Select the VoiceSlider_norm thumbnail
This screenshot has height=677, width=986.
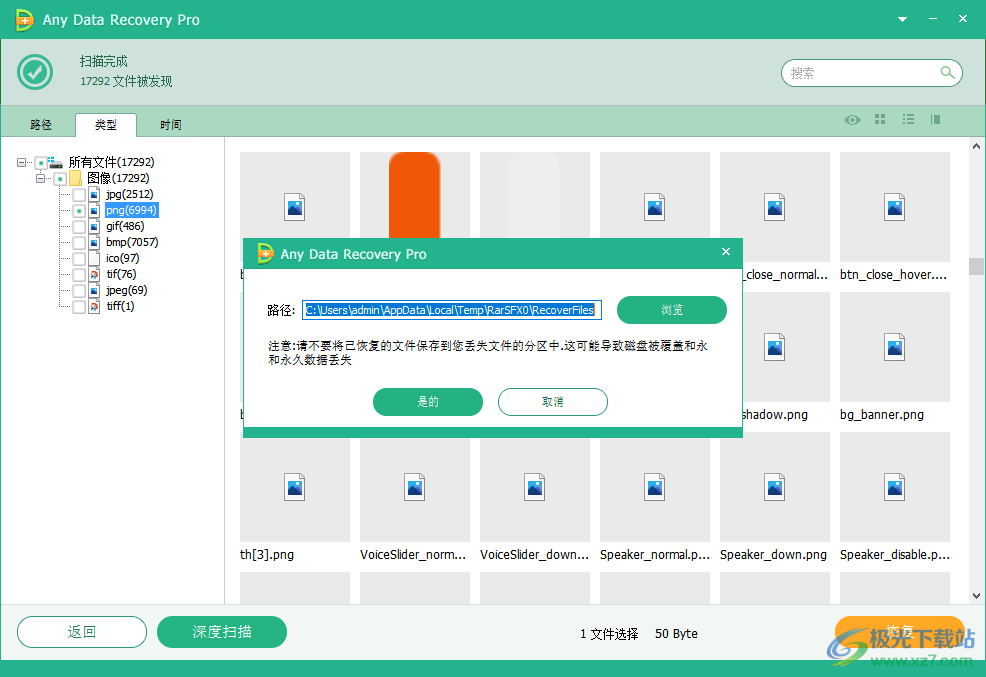click(414, 487)
